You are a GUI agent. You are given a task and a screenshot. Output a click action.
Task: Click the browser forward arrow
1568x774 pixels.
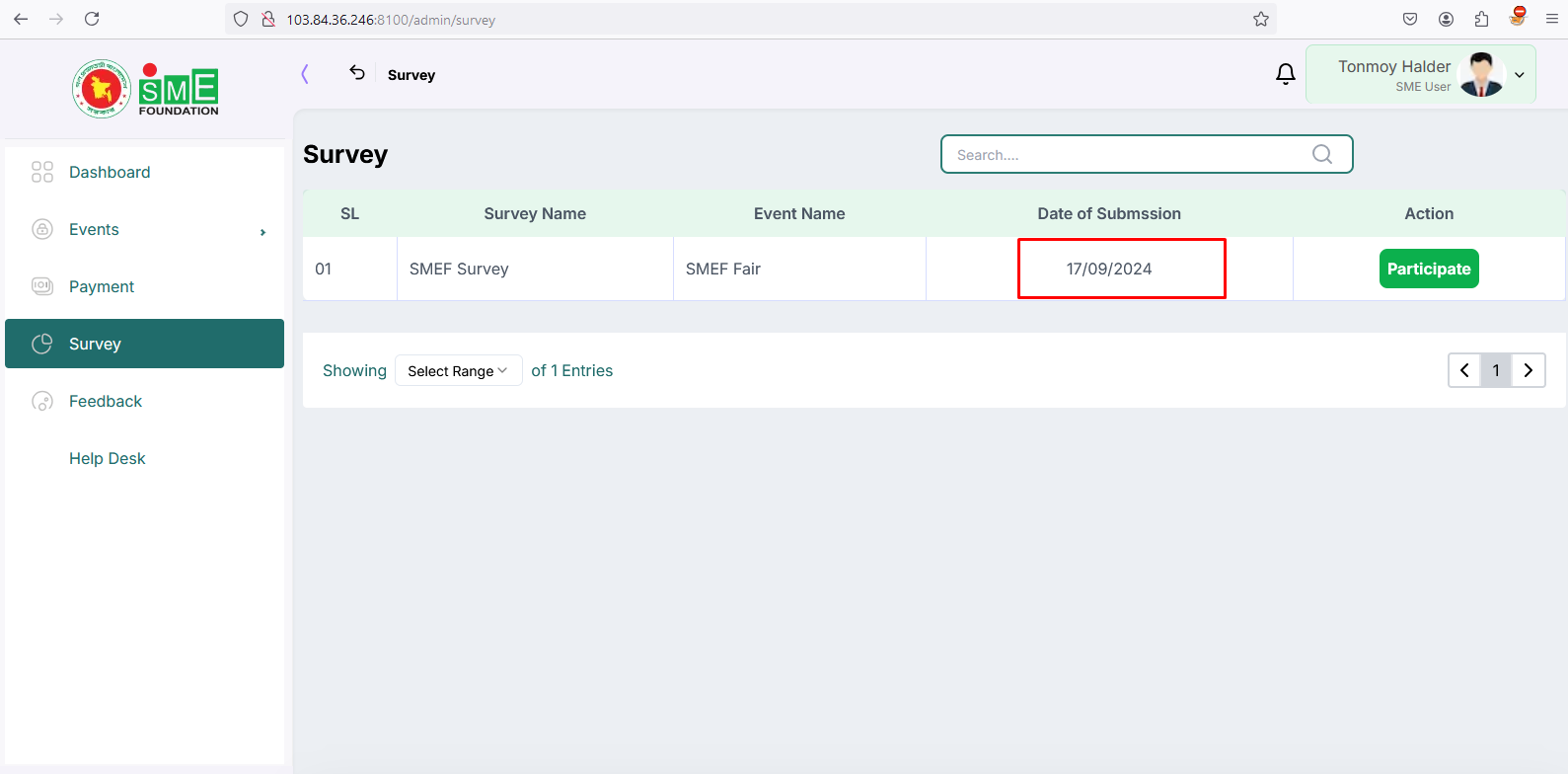click(56, 19)
